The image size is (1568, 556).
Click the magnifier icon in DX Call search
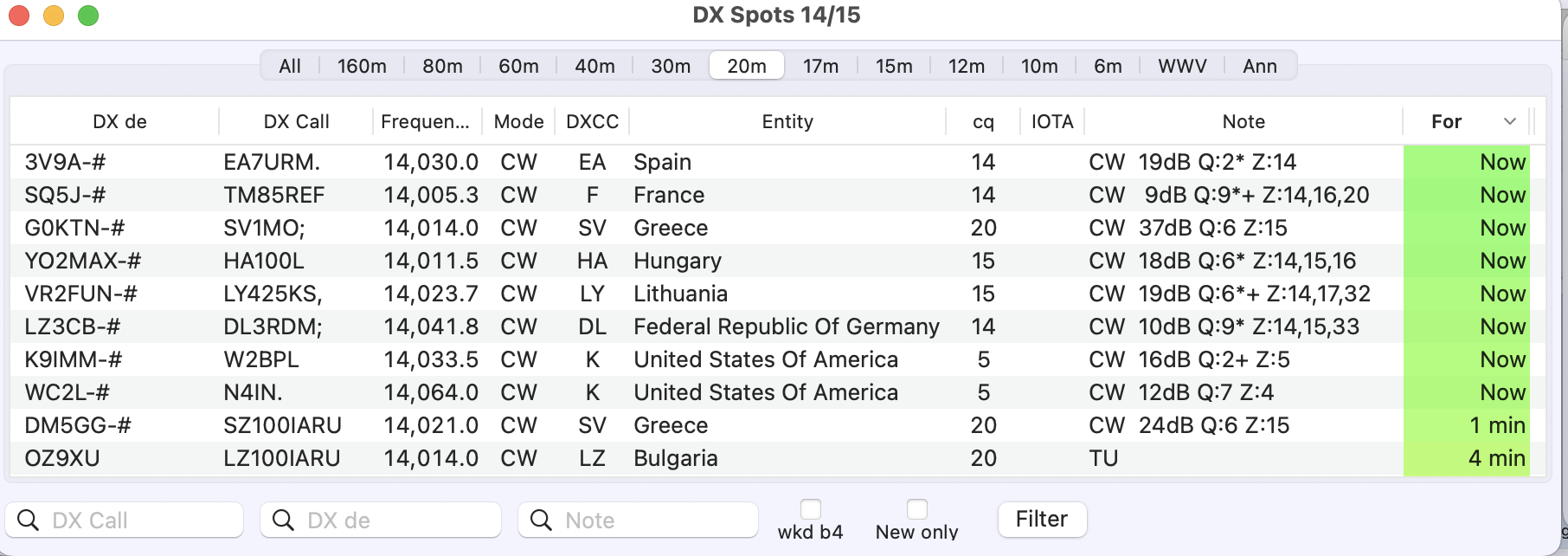tap(28, 520)
